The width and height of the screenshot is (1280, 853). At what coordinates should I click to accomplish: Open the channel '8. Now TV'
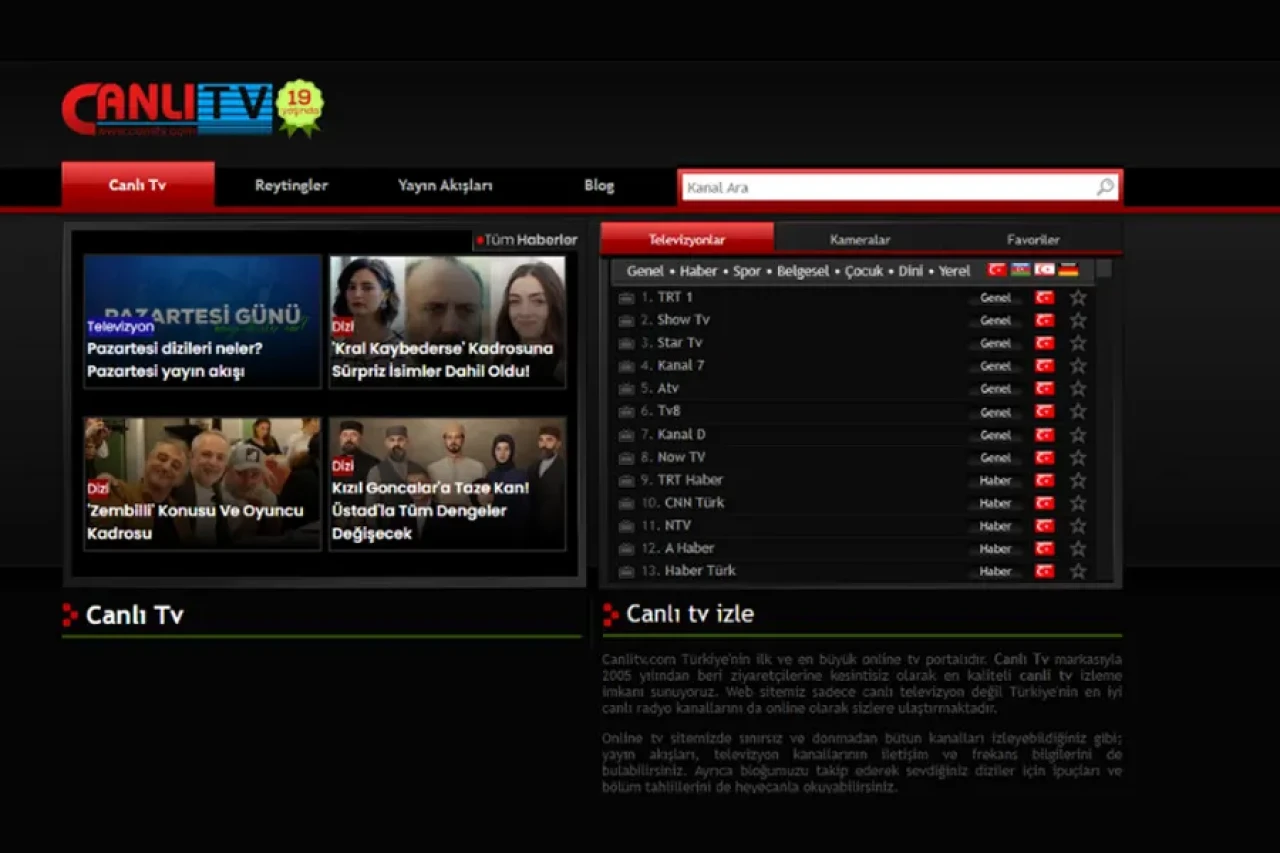(673, 457)
